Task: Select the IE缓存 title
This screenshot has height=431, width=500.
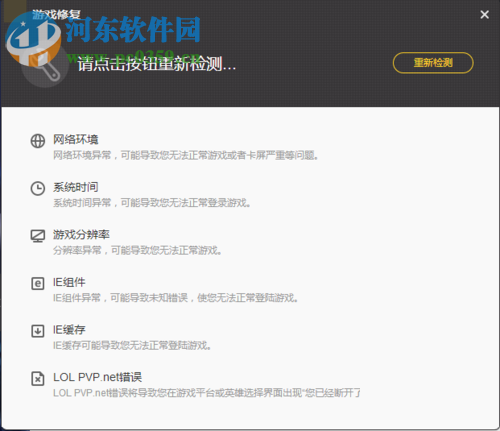Action: click(69, 330)
